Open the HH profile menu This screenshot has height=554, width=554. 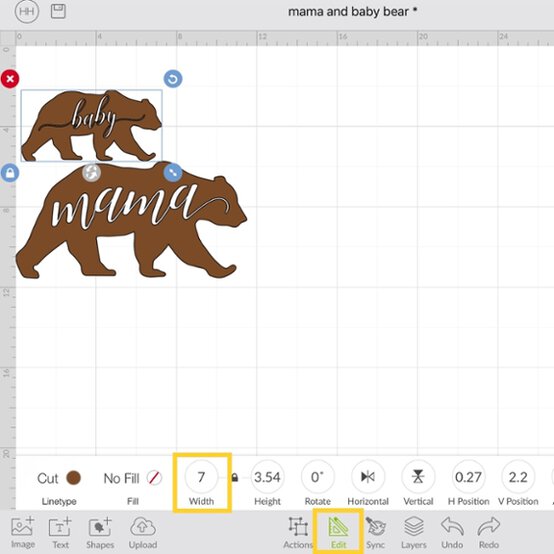pos(27,12)
